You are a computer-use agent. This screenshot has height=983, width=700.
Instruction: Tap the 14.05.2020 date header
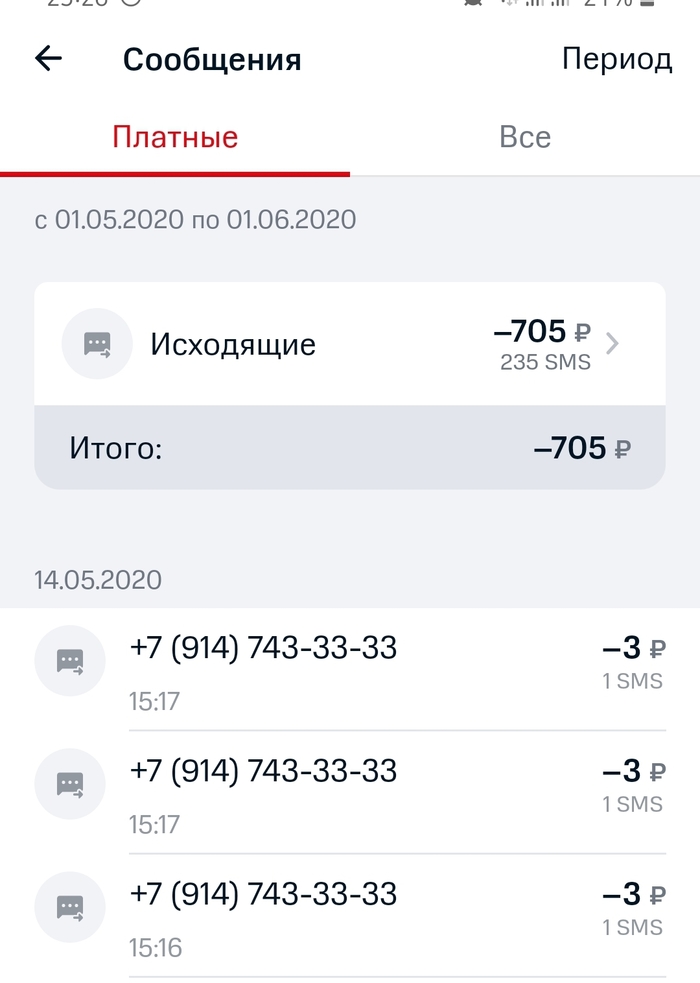(98, 580)
